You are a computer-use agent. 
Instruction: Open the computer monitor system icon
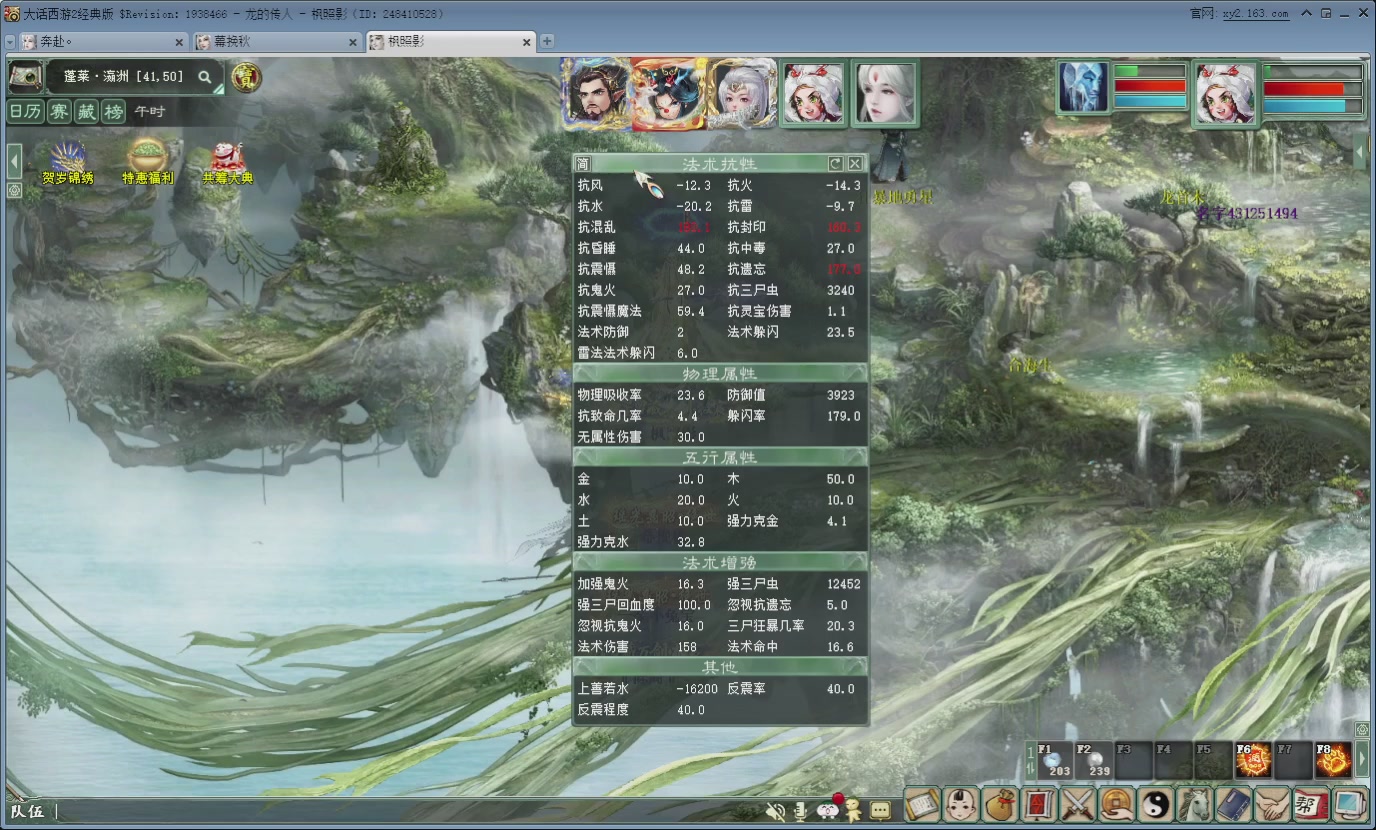click(1351, 804)
